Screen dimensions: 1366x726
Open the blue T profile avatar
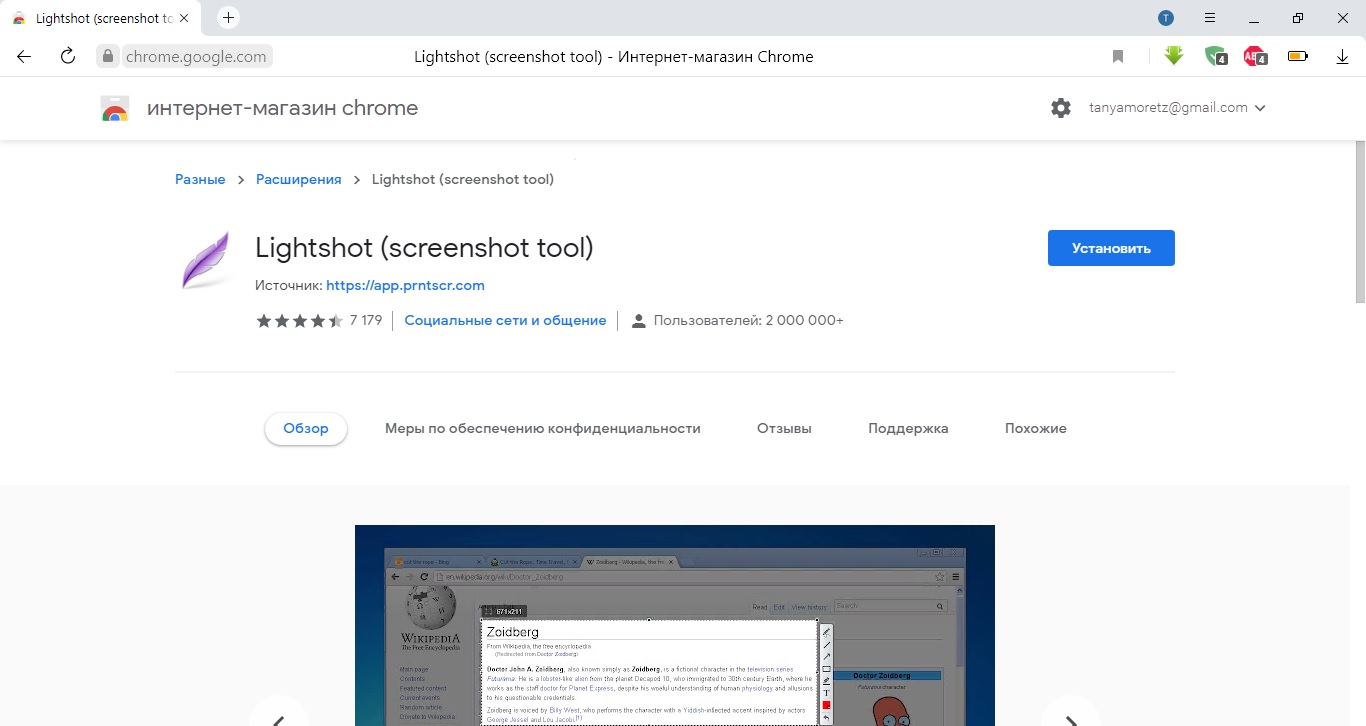point(1166,18)
